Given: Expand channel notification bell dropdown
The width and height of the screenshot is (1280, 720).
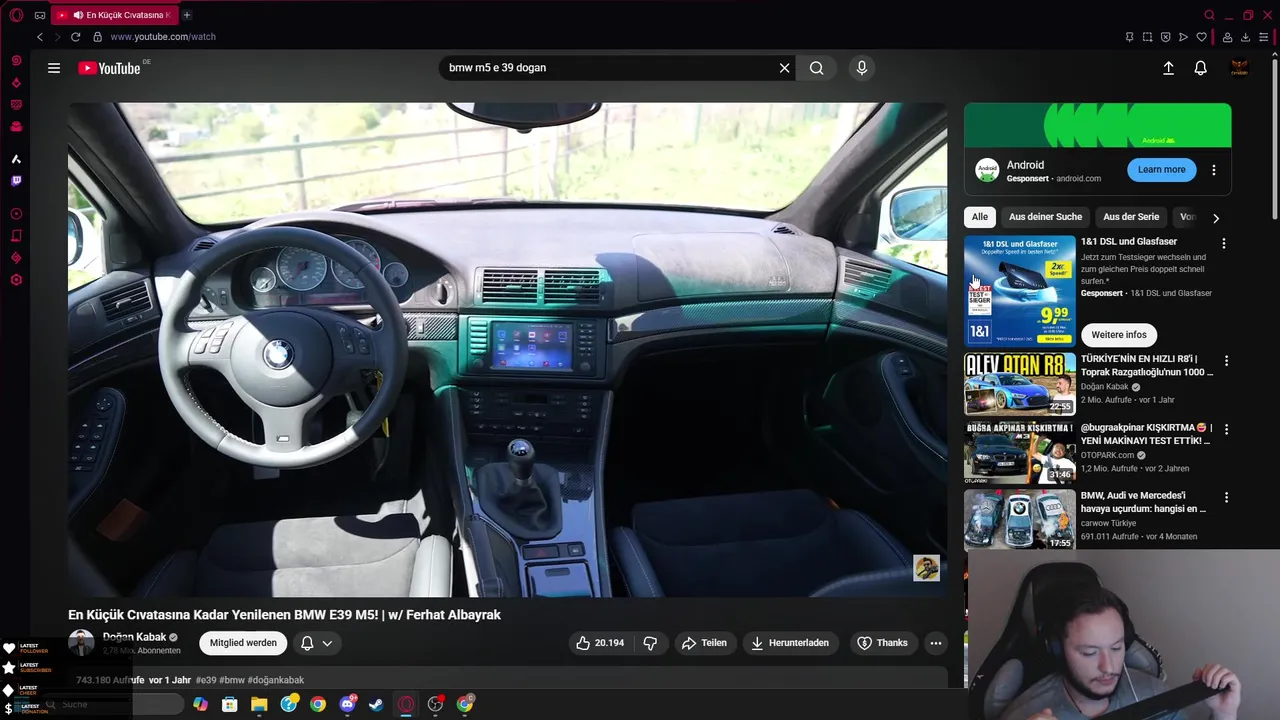Looking at the screenshot, I should tap(317, 643).
